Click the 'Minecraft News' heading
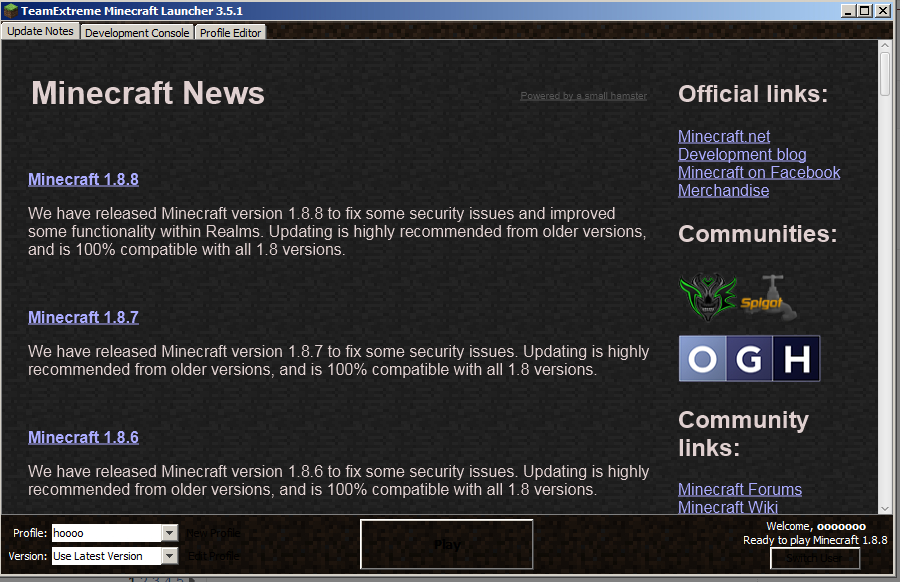 pos(148,93)
